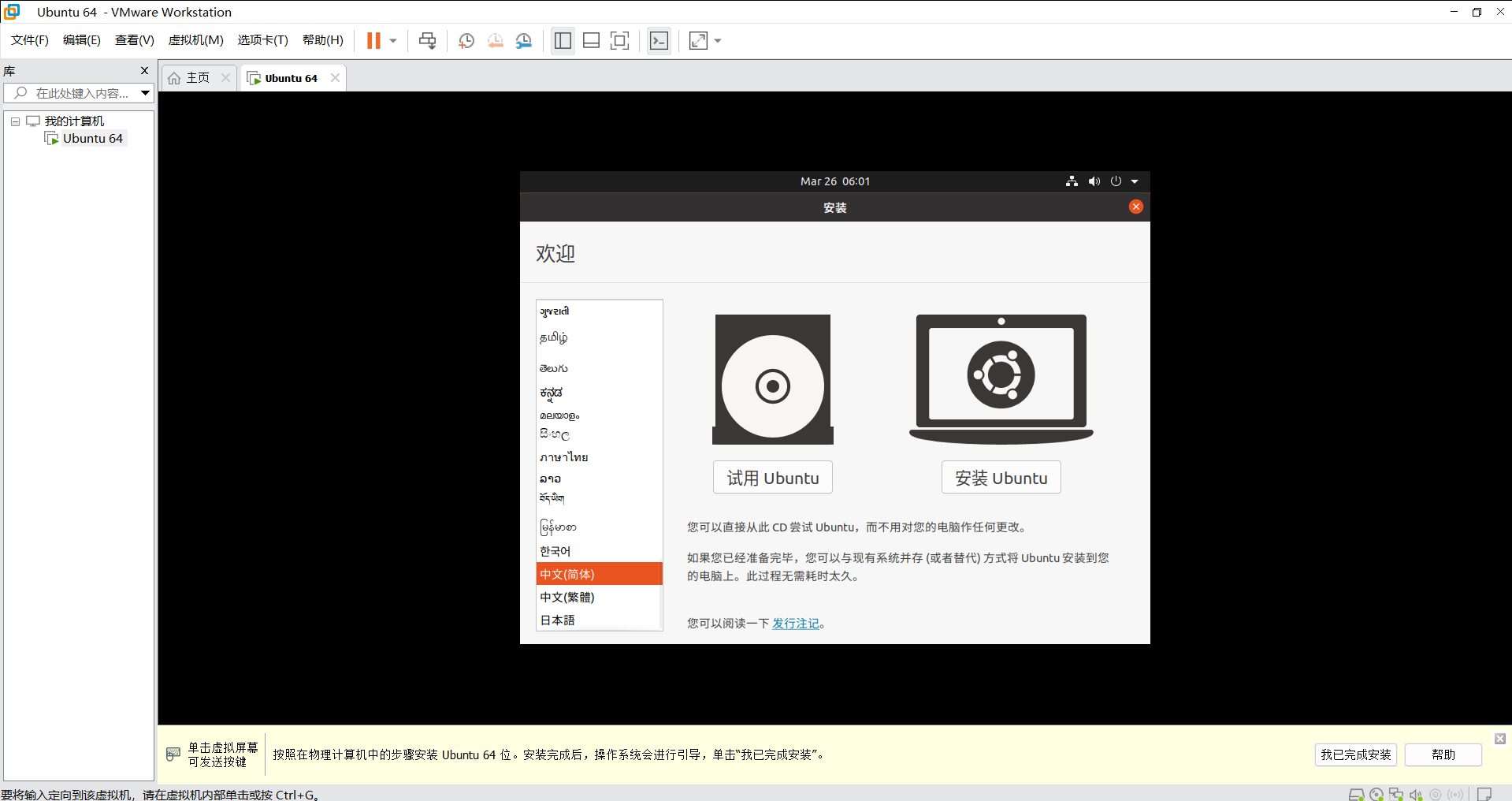Image resolution: width=1512 pixels, height=801 pixels.
Task: Click the CD/DVD drive status icon
Action: (1376, 795)
